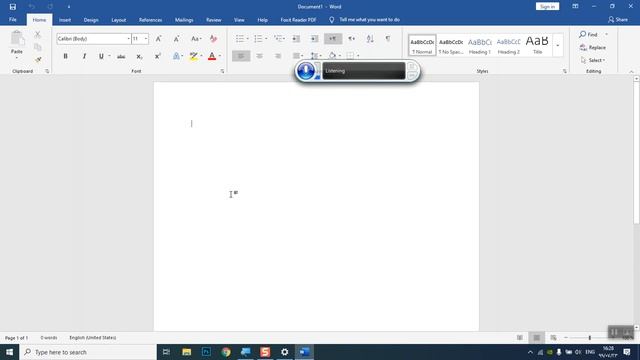This screenshot has width=640, height=360.
Task: Apply red Font Color swatch
Action: 212,56
